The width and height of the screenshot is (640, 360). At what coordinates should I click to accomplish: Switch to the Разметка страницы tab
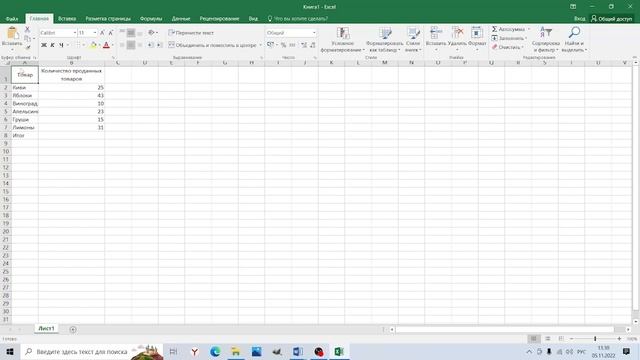[x=108, y=19]
